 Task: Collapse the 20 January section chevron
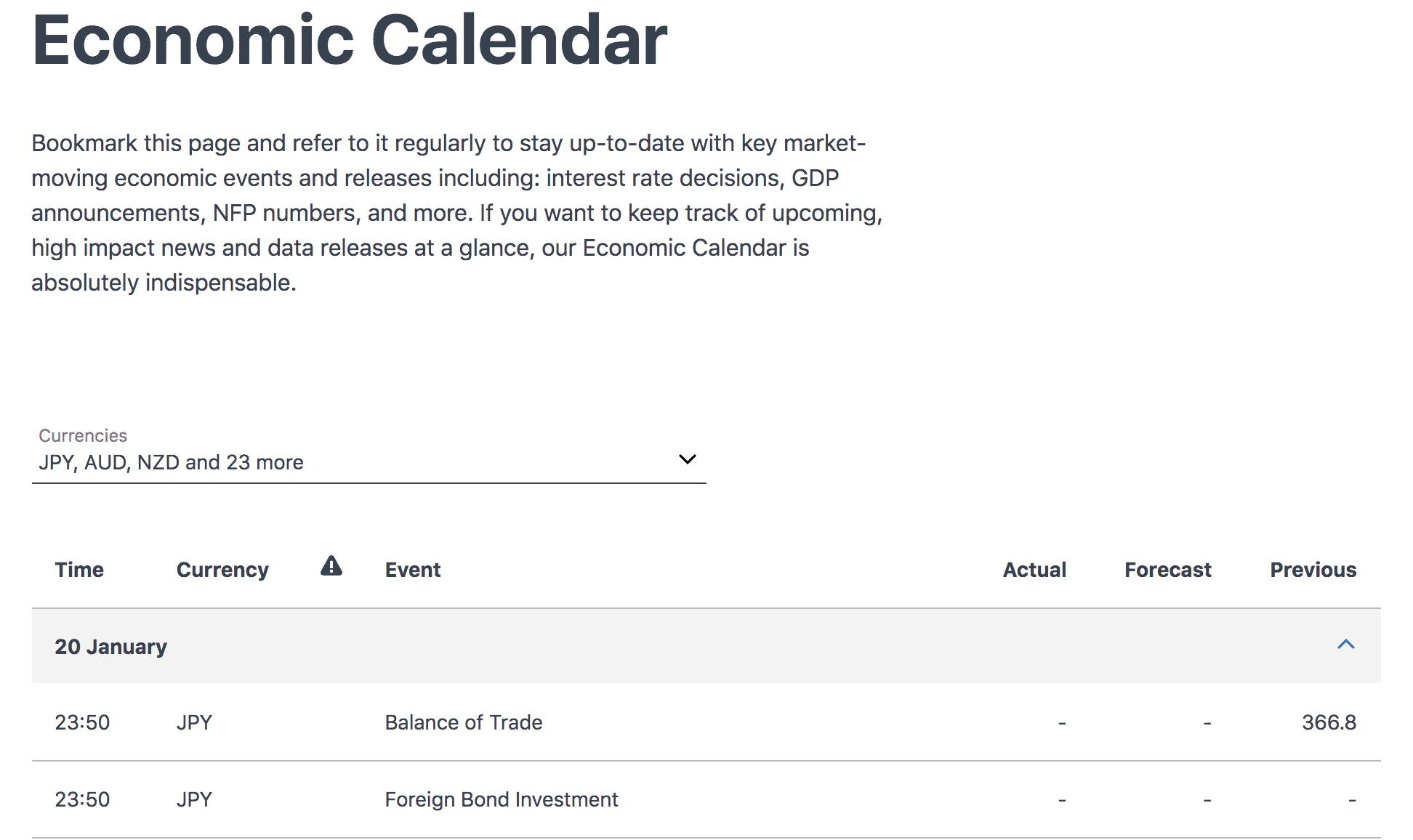(1346, 645)
